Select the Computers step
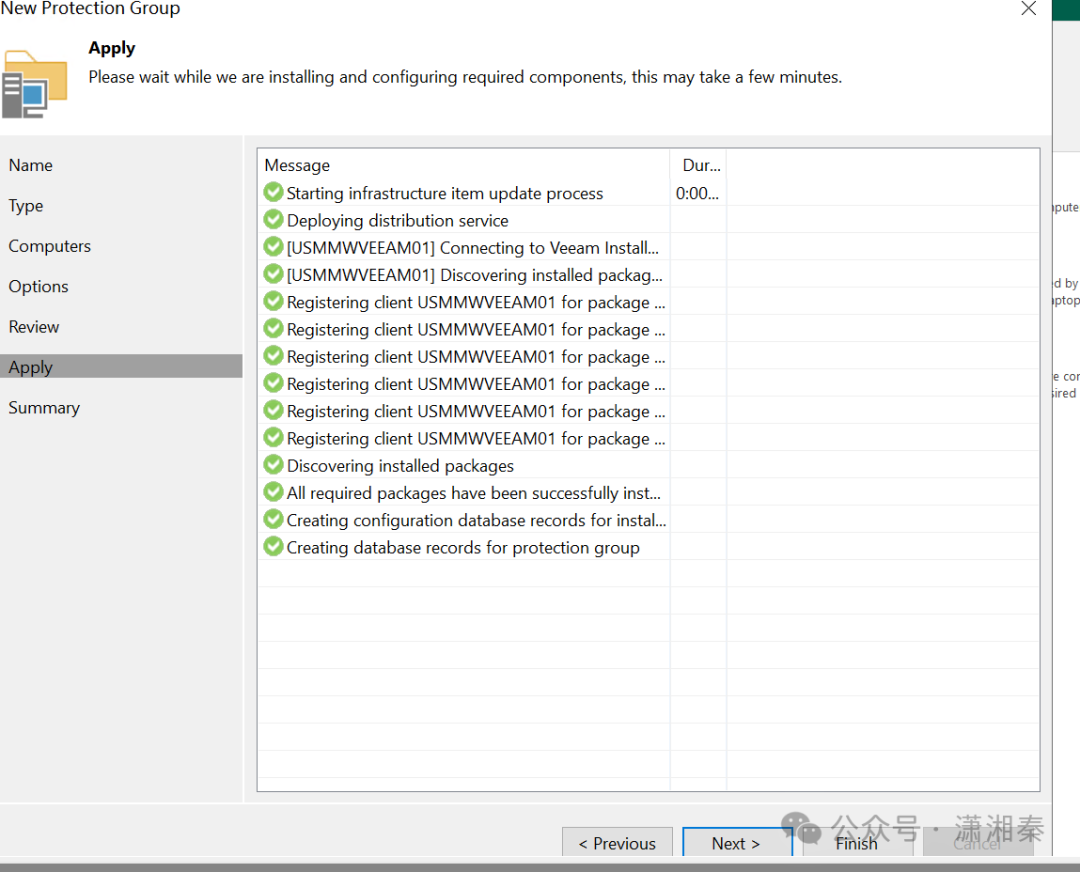The height and width of the screenshot is (872, 1080). pyautogui.click(x=49, y=246)
